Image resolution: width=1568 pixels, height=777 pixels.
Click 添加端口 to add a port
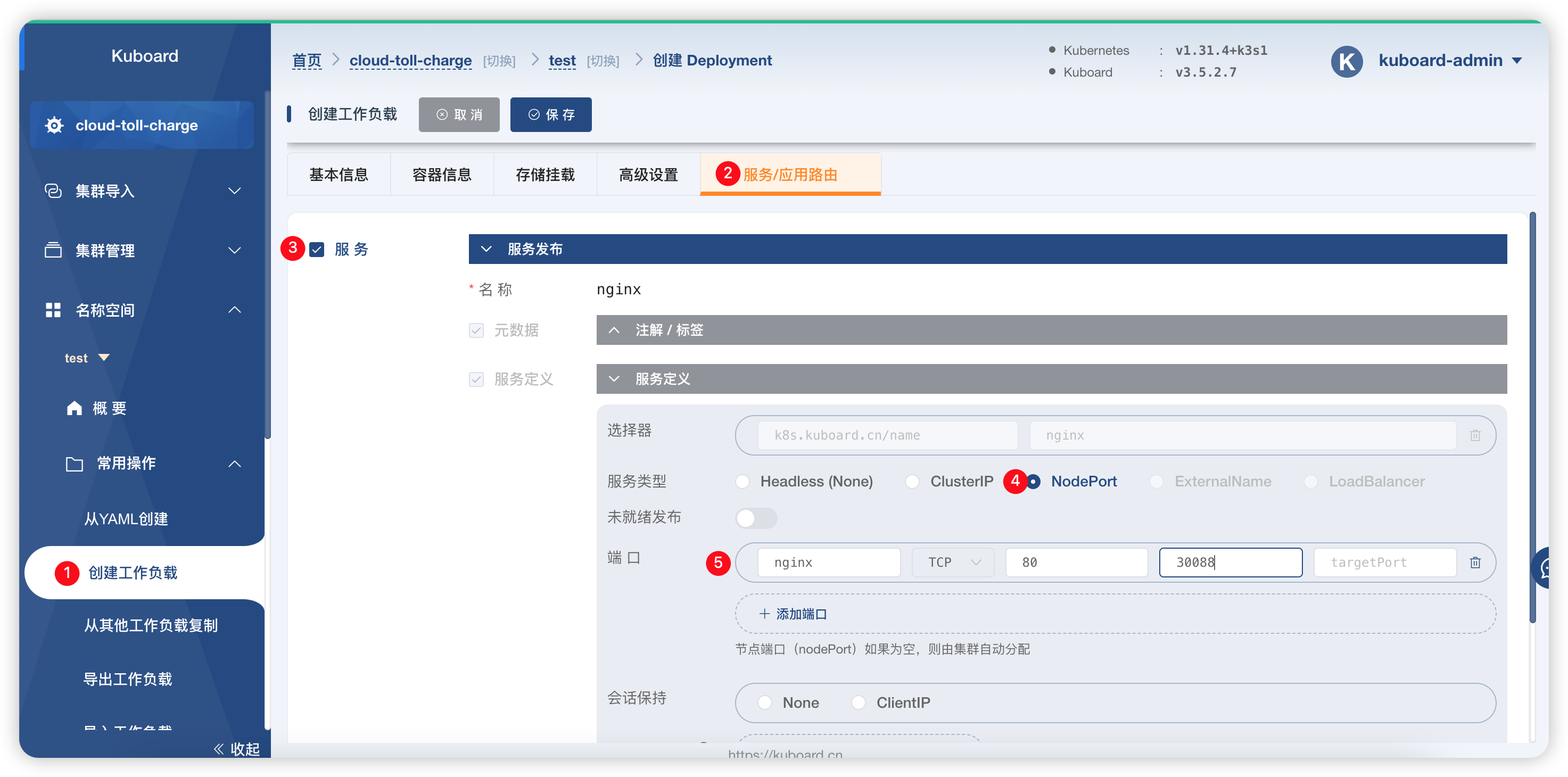(x=794, y=614)
